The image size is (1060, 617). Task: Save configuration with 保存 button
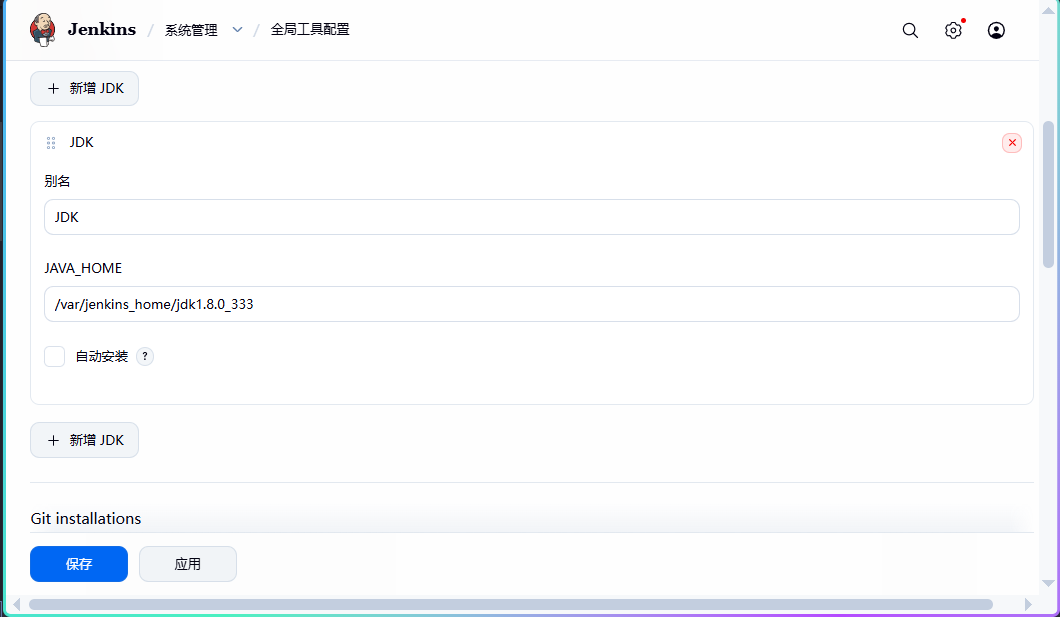[79, 564]
